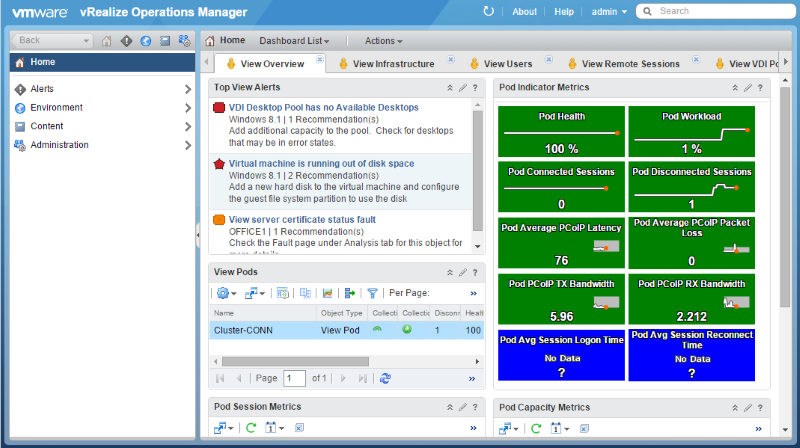
Task: Click refresh icon in Pod Capacity Metrics toolbar
Action: tap(536, 428)
